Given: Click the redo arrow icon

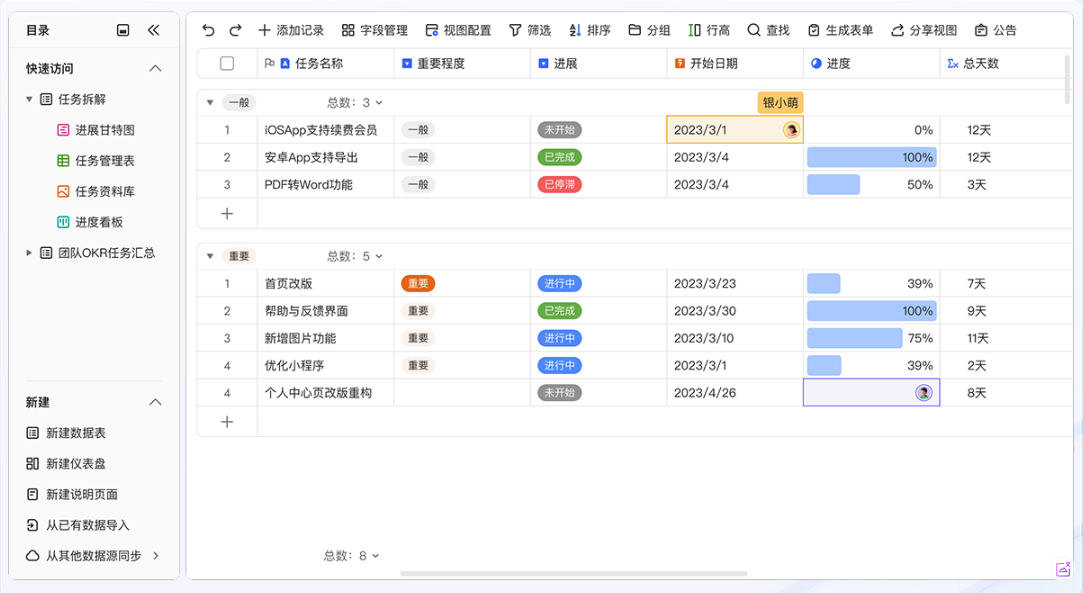Looking at the screenshot, I should click(235, 30).
